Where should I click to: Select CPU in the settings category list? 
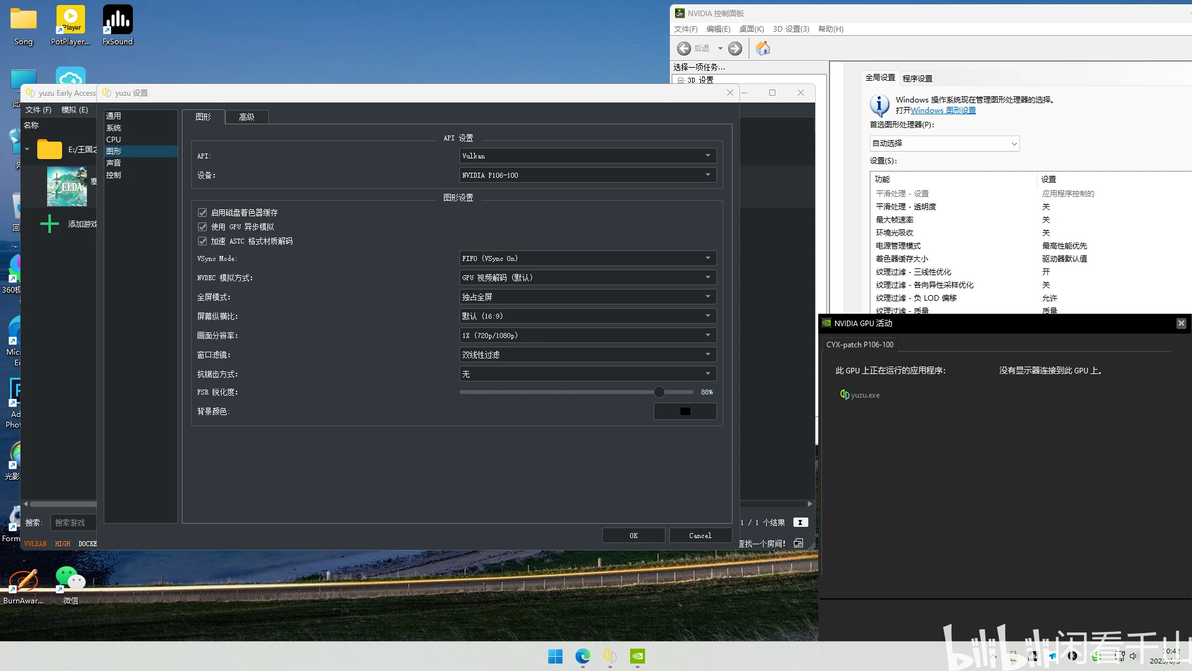click(114, 139)
